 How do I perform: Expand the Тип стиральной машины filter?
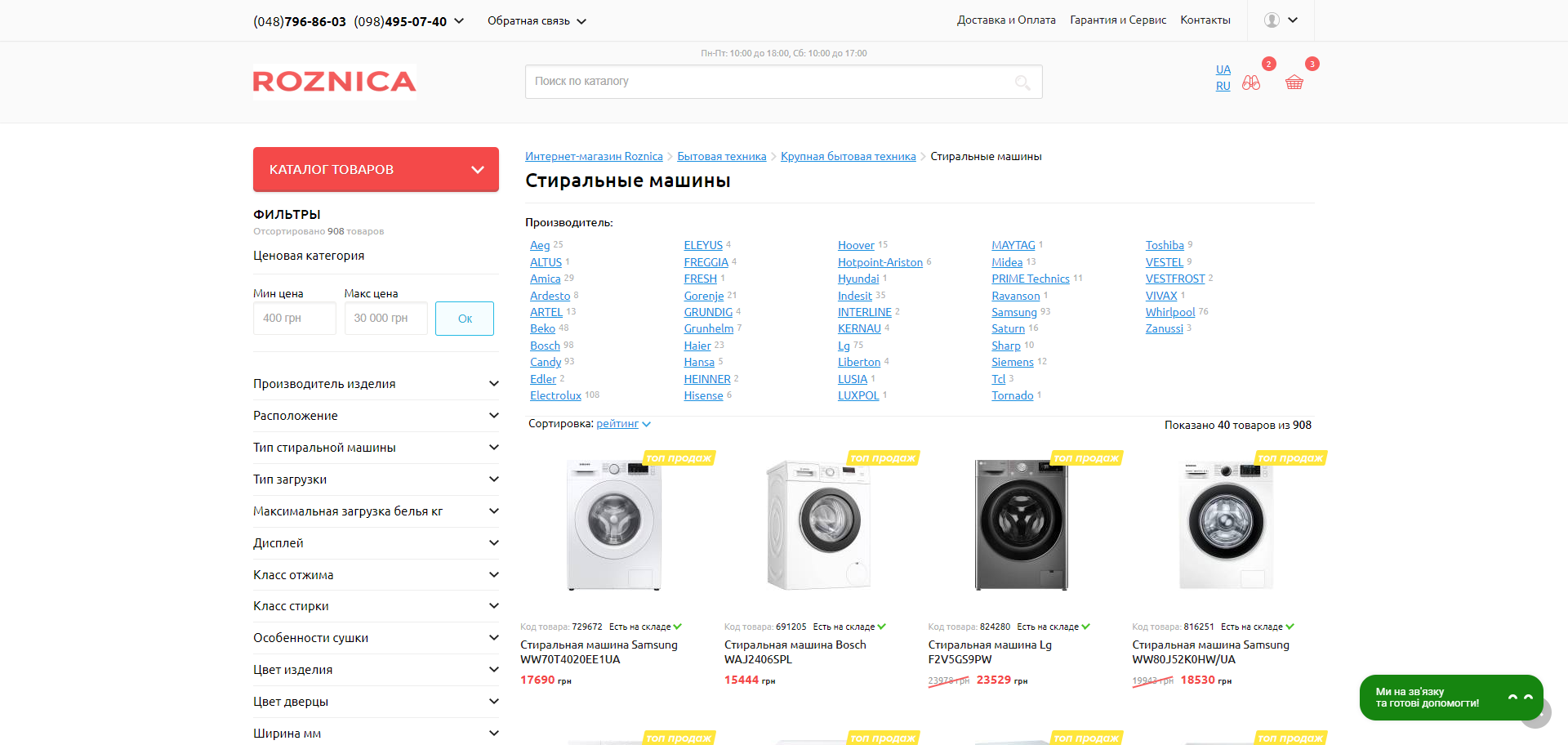point(376,448)
